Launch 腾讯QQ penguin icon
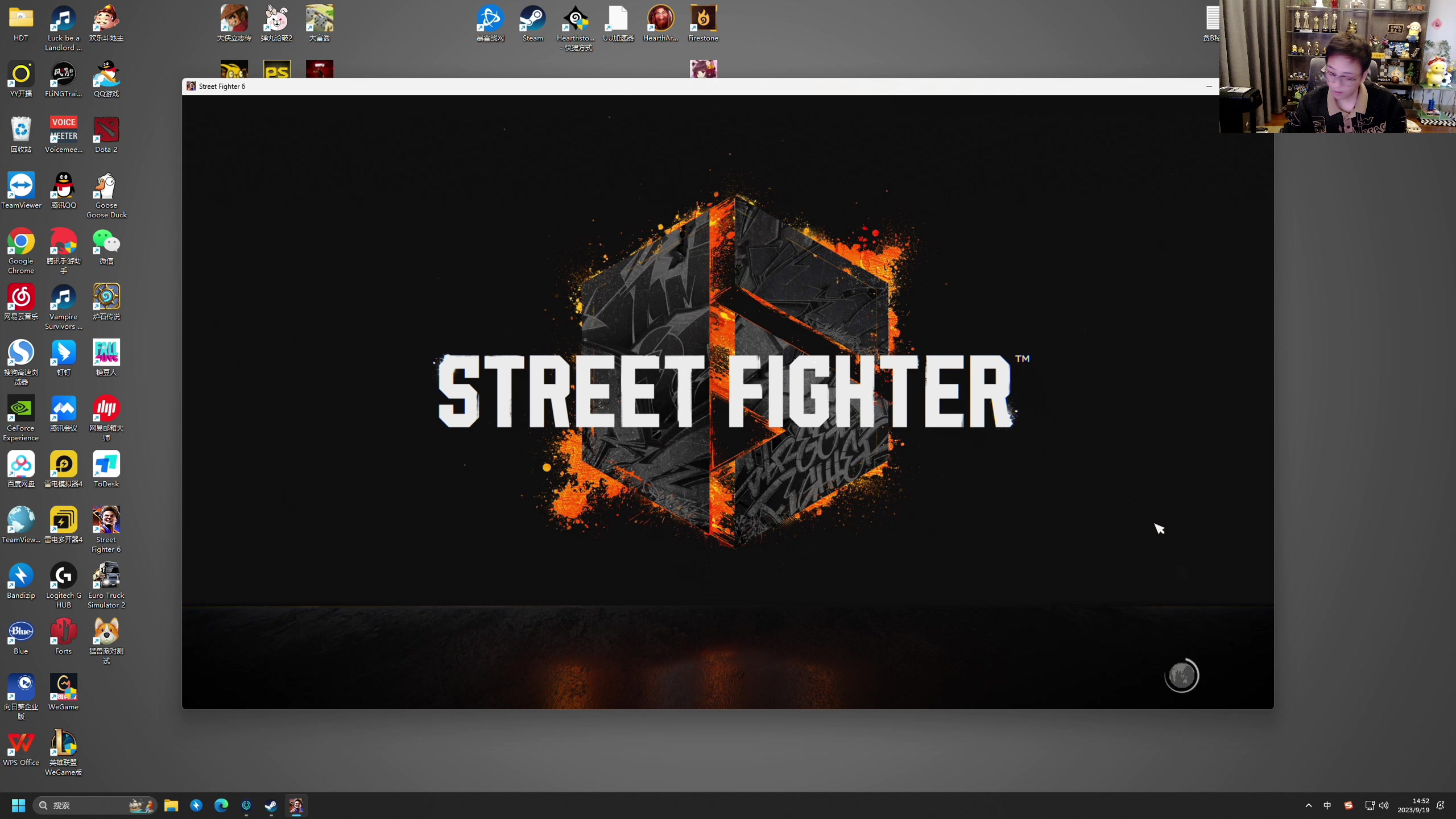This screenshot has height=819, width=1456. click(x=63, y=191)
